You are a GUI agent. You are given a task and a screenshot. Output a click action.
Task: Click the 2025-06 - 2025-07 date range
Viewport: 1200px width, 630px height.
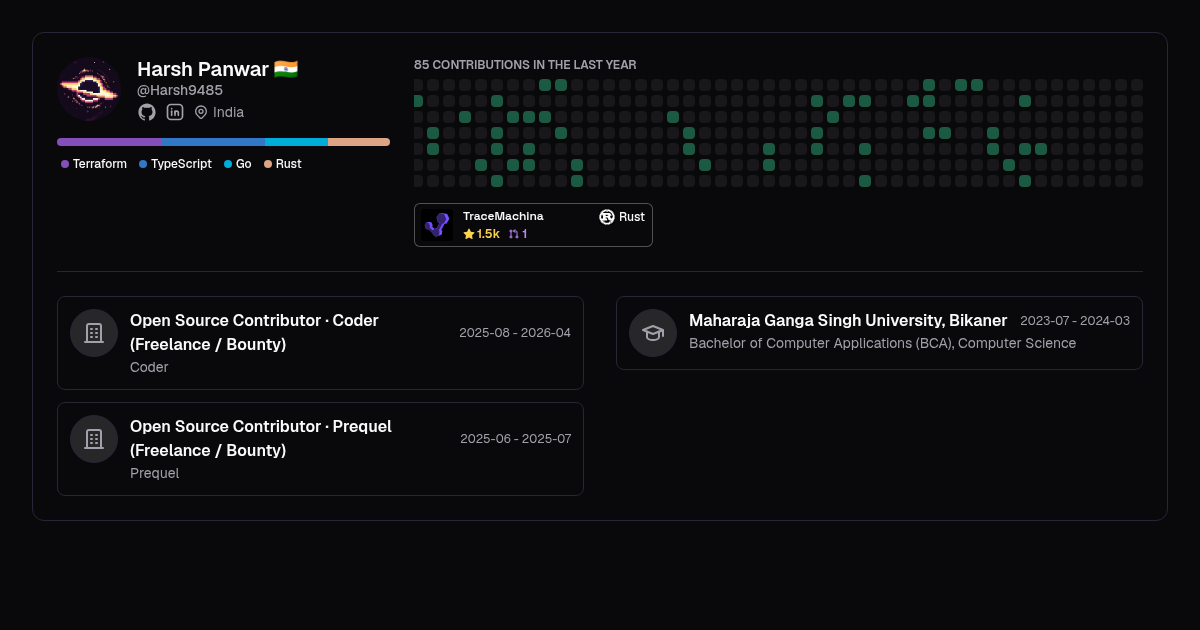point(516,439)
